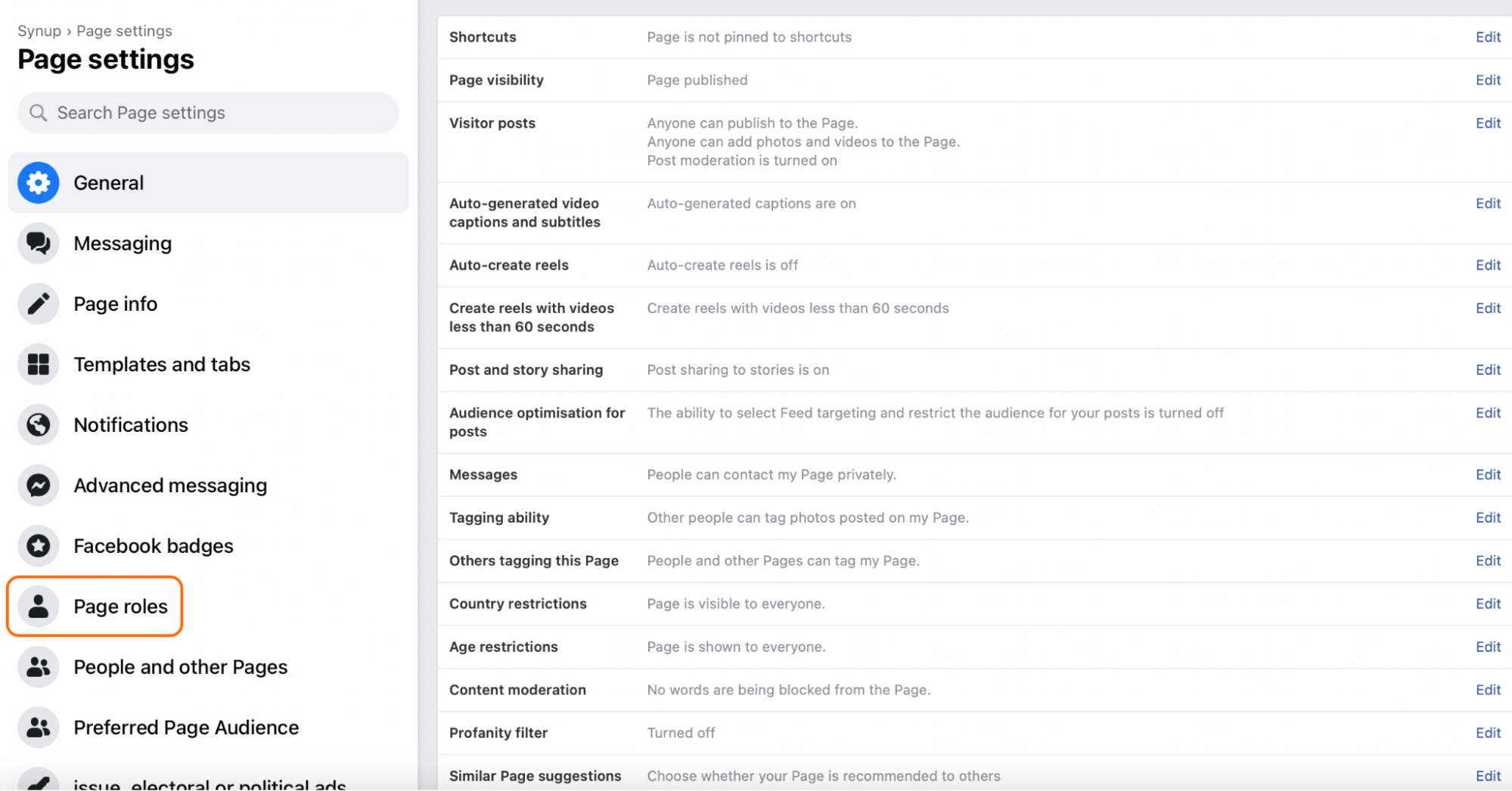Click the magnifier icon in search field
Screen dimensions: 1512x791
click(38, 113)
